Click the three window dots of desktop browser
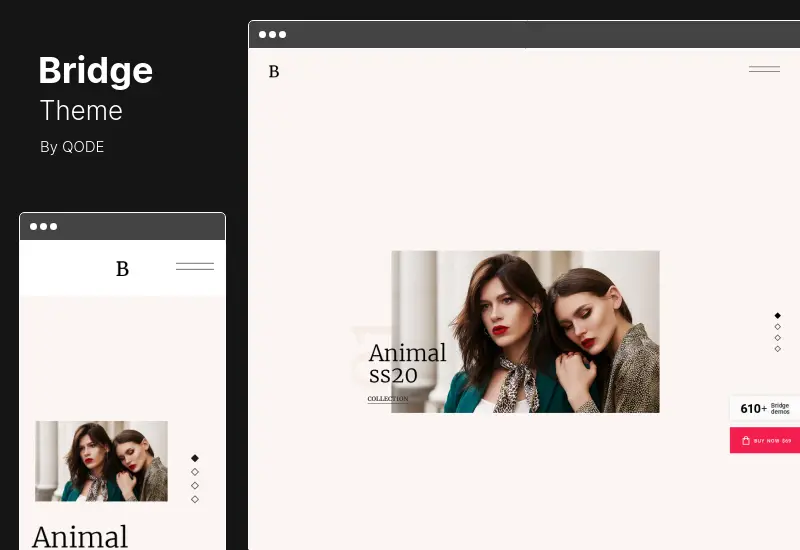 [x=272, y=35]
